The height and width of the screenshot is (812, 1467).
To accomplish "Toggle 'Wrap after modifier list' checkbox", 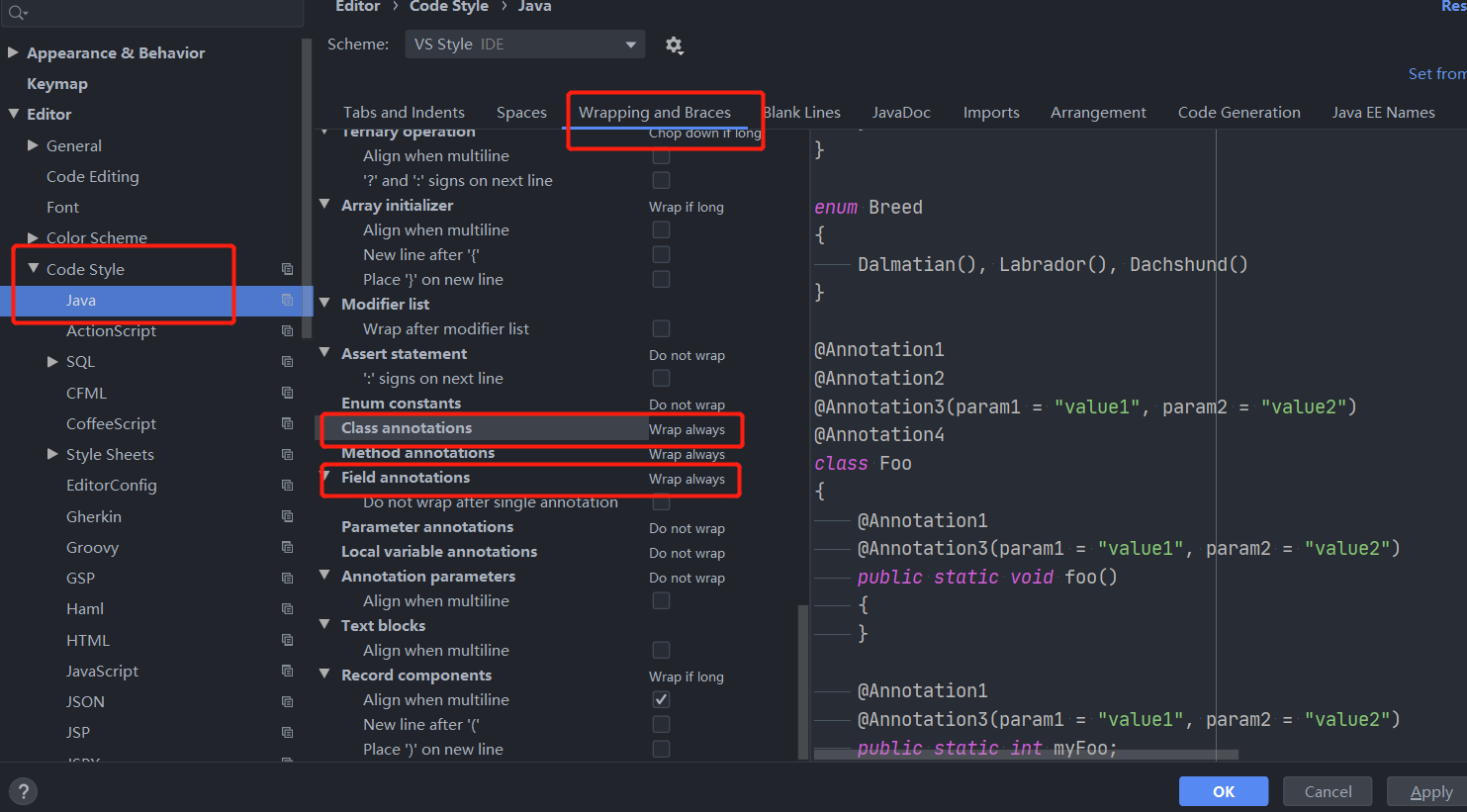I will [661, 328].
